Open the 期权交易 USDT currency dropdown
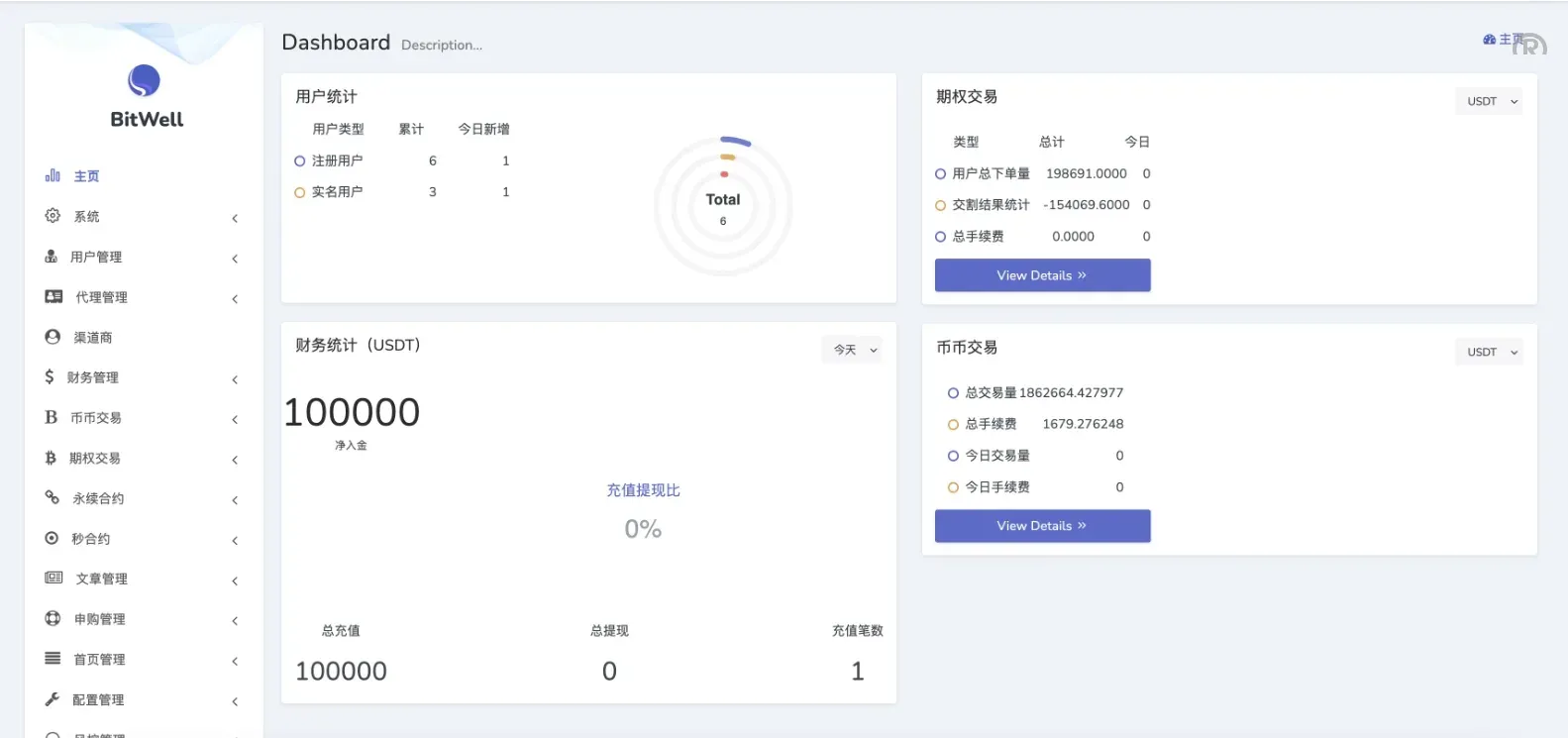This screenshot has width=1568, height=738. 1489,101
